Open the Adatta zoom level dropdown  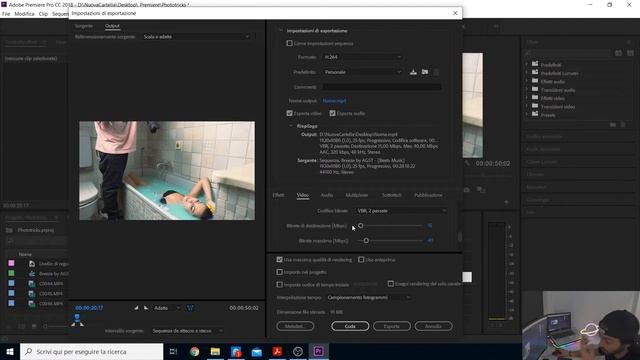(167, 308)
